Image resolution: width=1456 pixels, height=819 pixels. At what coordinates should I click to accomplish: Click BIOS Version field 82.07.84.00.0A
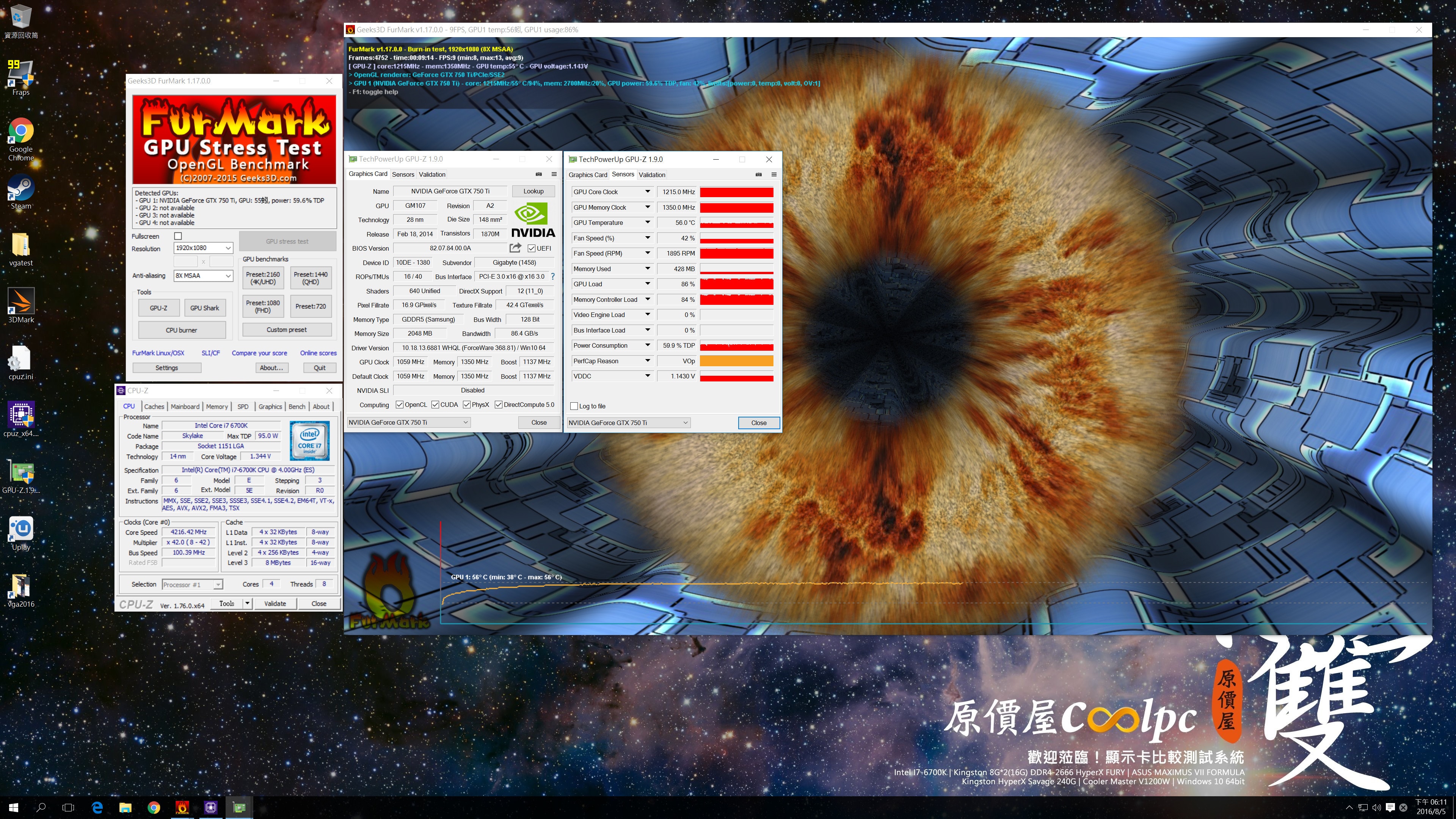(450, 248)
